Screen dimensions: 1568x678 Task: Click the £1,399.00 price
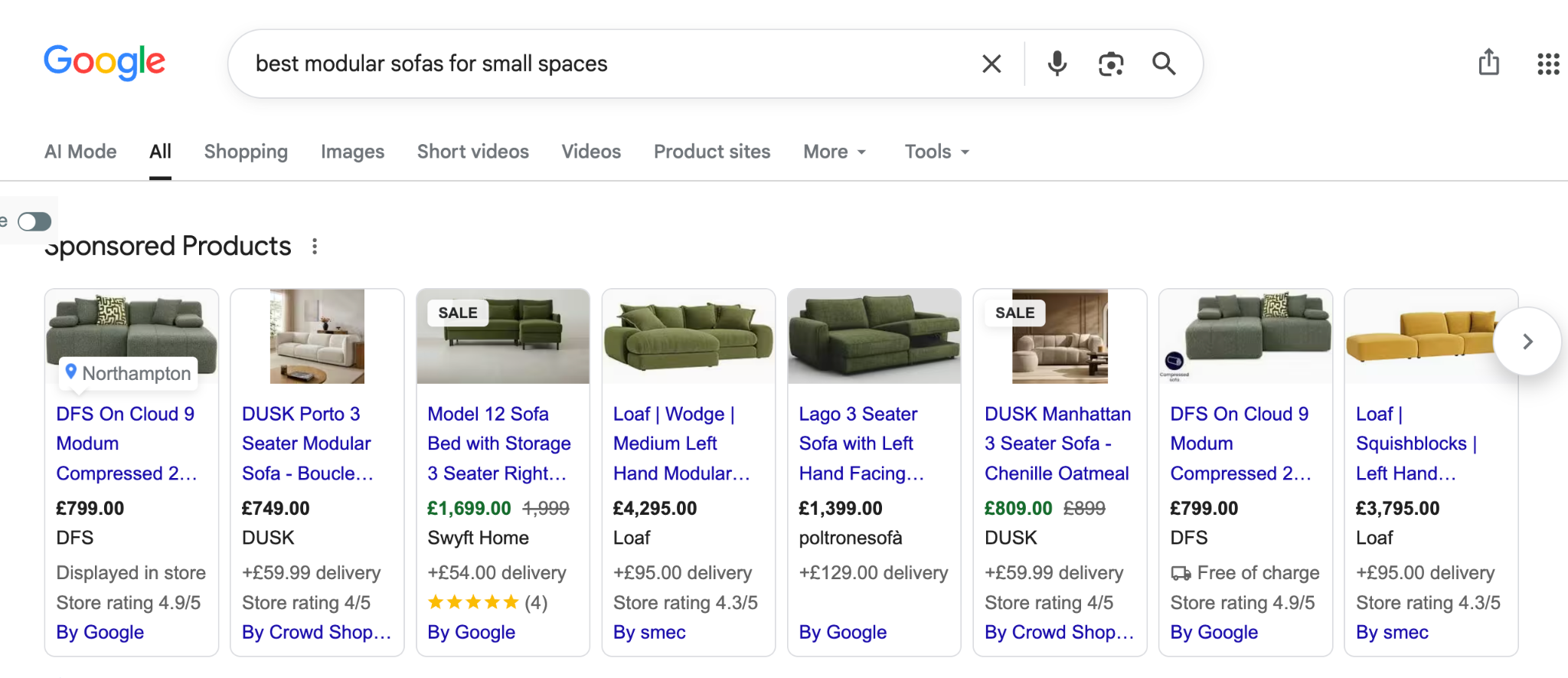841,508
